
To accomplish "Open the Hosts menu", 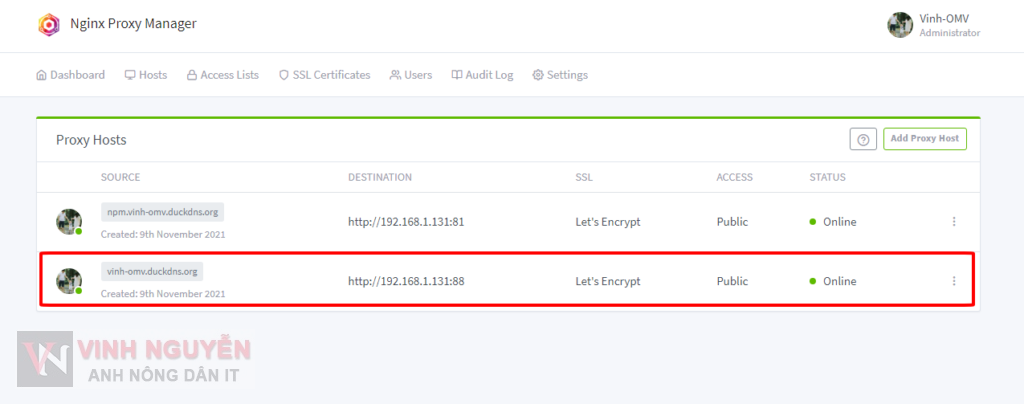I will point(146,75).
